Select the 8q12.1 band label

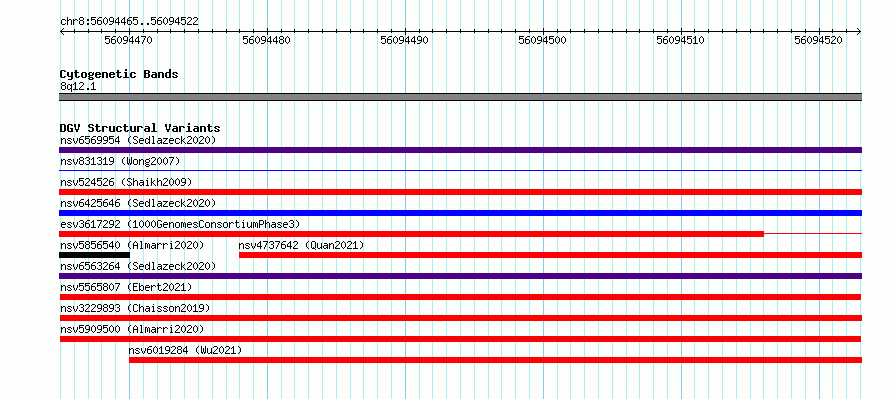coord(78,86)
